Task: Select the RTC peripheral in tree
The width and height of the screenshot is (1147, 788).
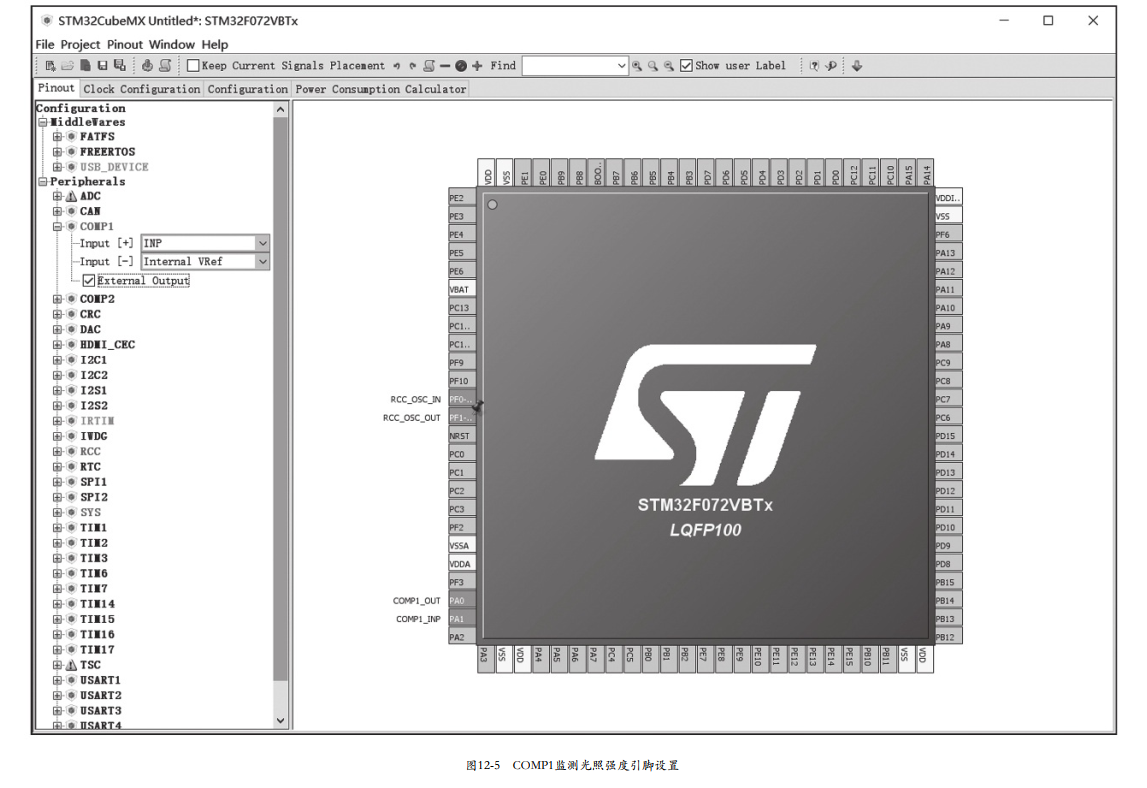Action: click(x=90, y=467)
